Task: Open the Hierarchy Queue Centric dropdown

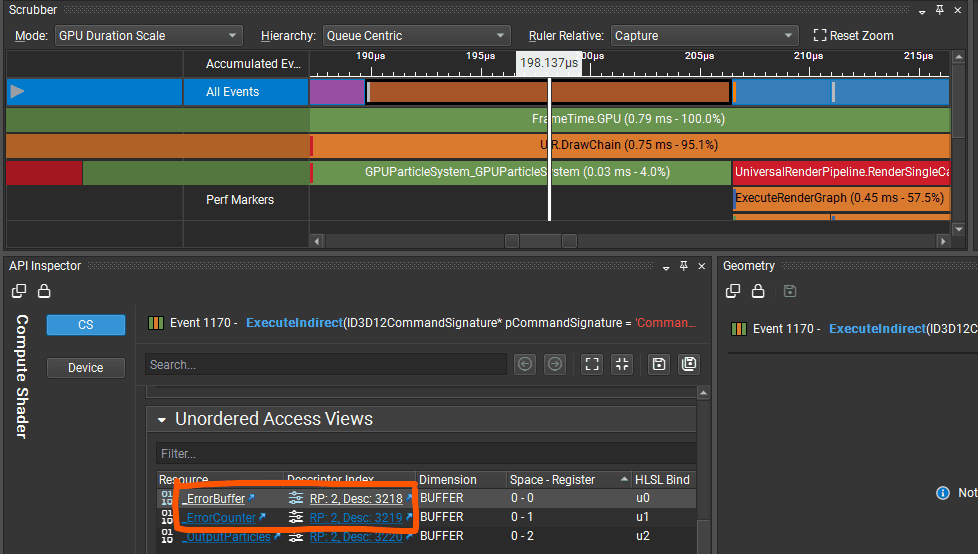Action: click(x=417, y=36)
